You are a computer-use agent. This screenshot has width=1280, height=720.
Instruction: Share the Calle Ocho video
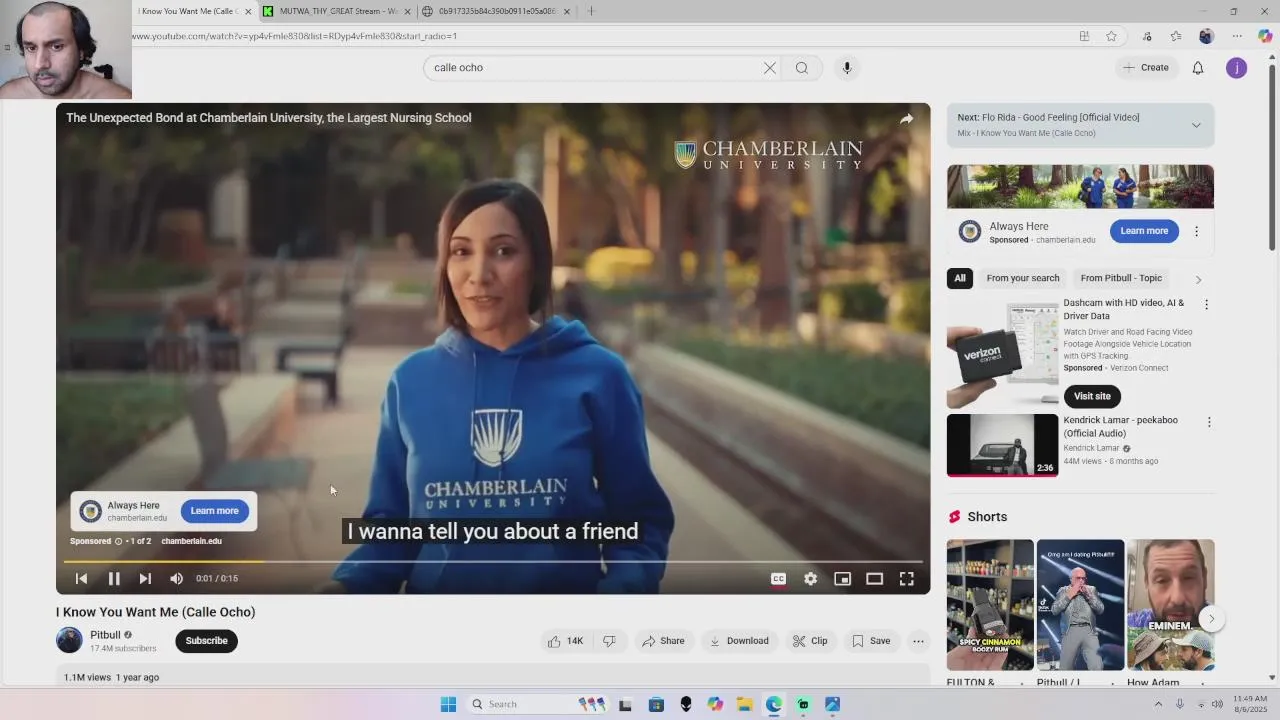[663, 641]
